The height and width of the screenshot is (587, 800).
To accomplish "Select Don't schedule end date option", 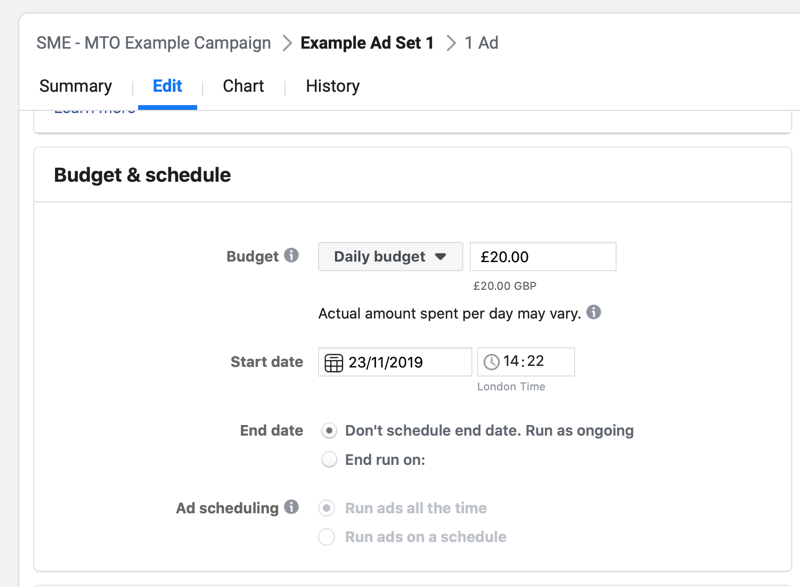I will click(329, 431).
